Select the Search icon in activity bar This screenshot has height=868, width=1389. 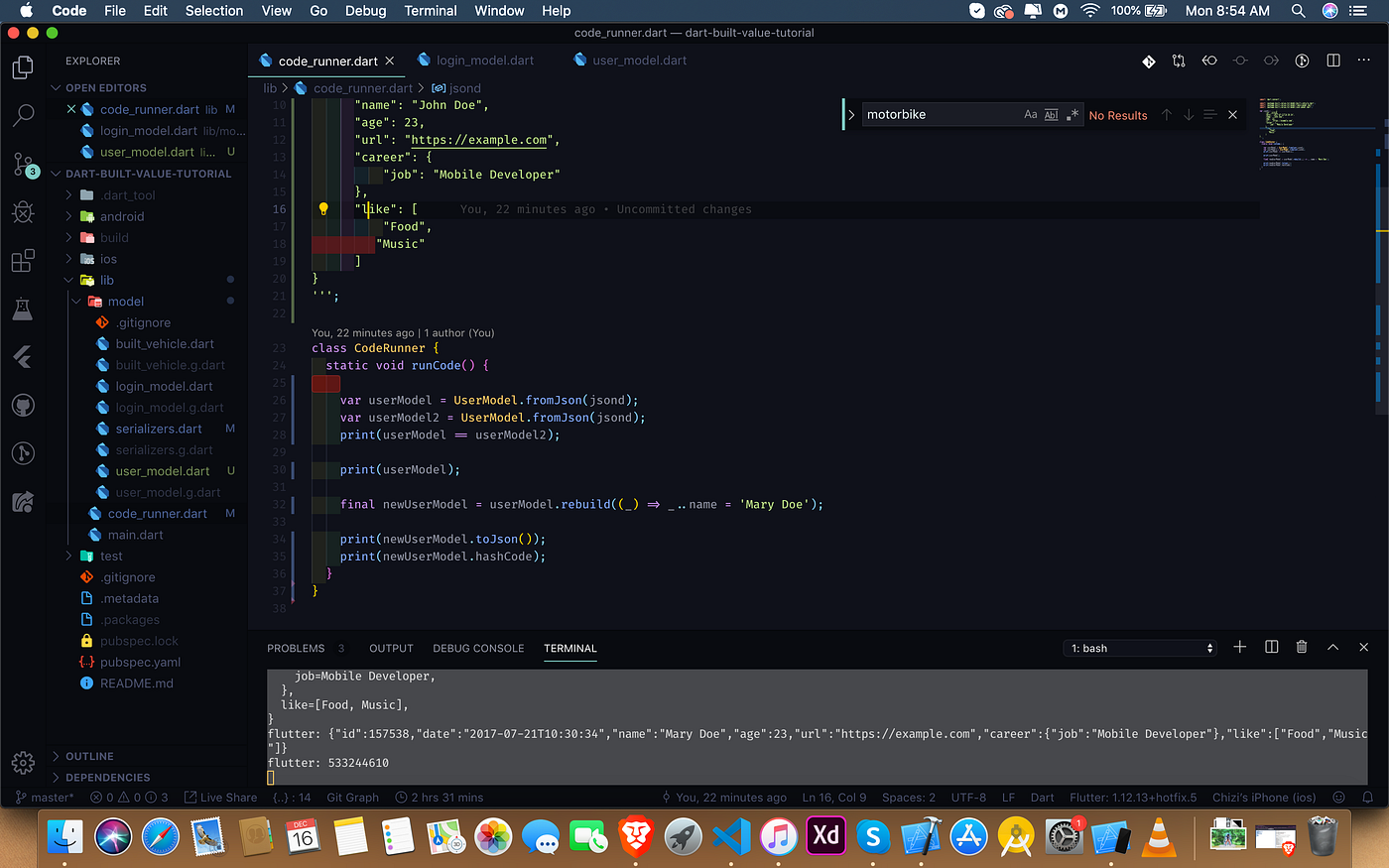24,116
